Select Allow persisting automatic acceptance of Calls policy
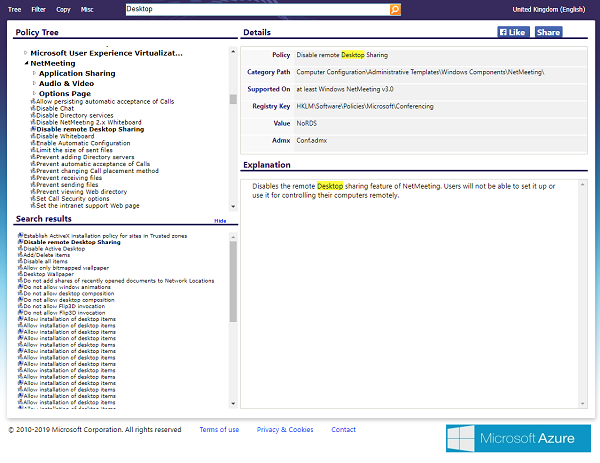 pos(105,101)
